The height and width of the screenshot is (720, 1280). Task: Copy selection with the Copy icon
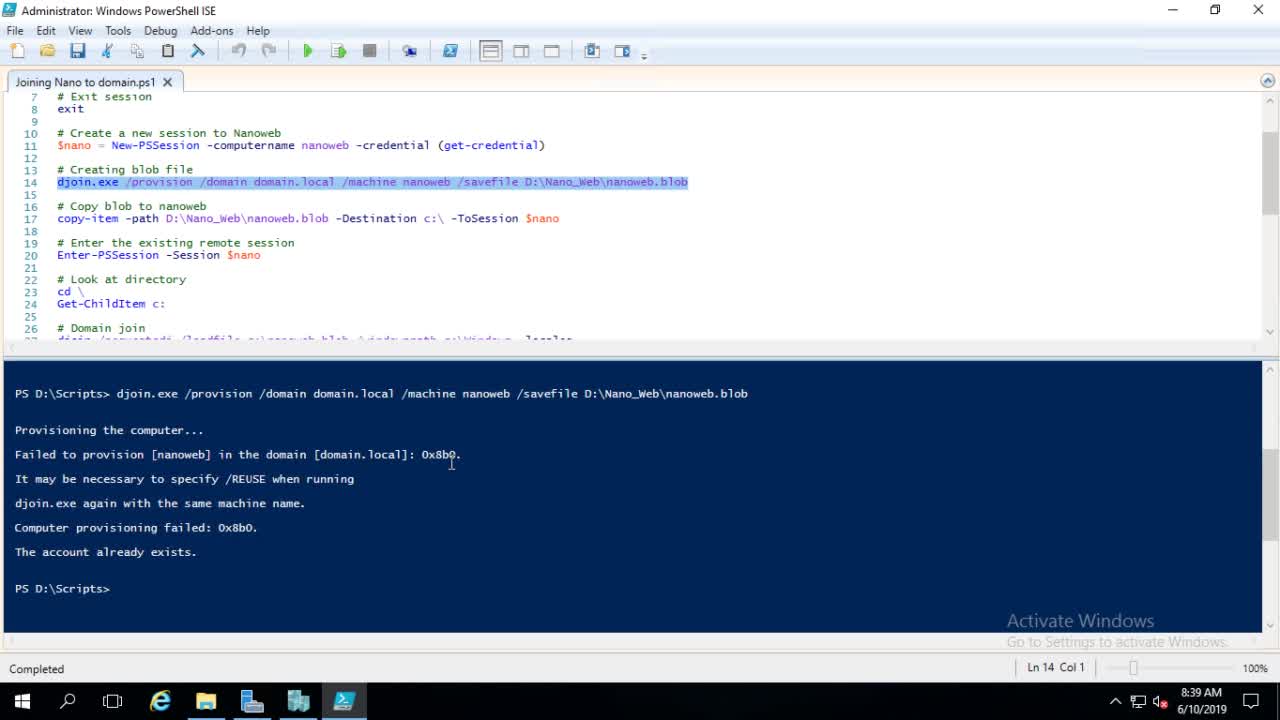[x=137, y=51]
